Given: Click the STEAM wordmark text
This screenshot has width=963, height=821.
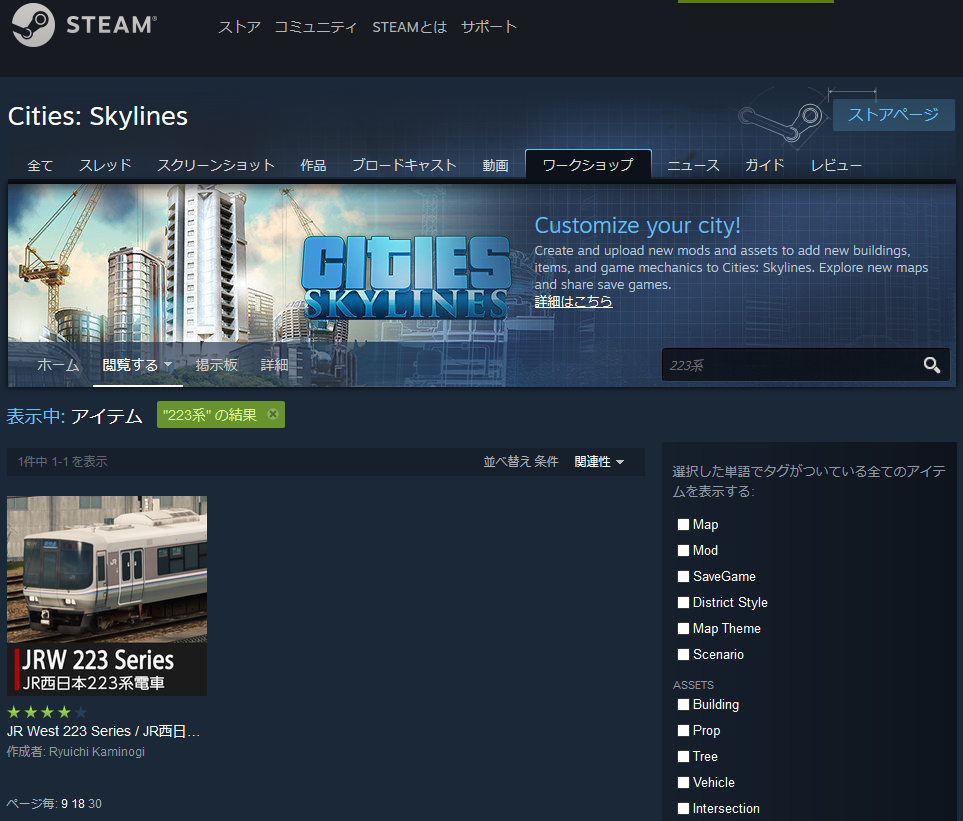Looking at the screenshot, I should [111, 25].
